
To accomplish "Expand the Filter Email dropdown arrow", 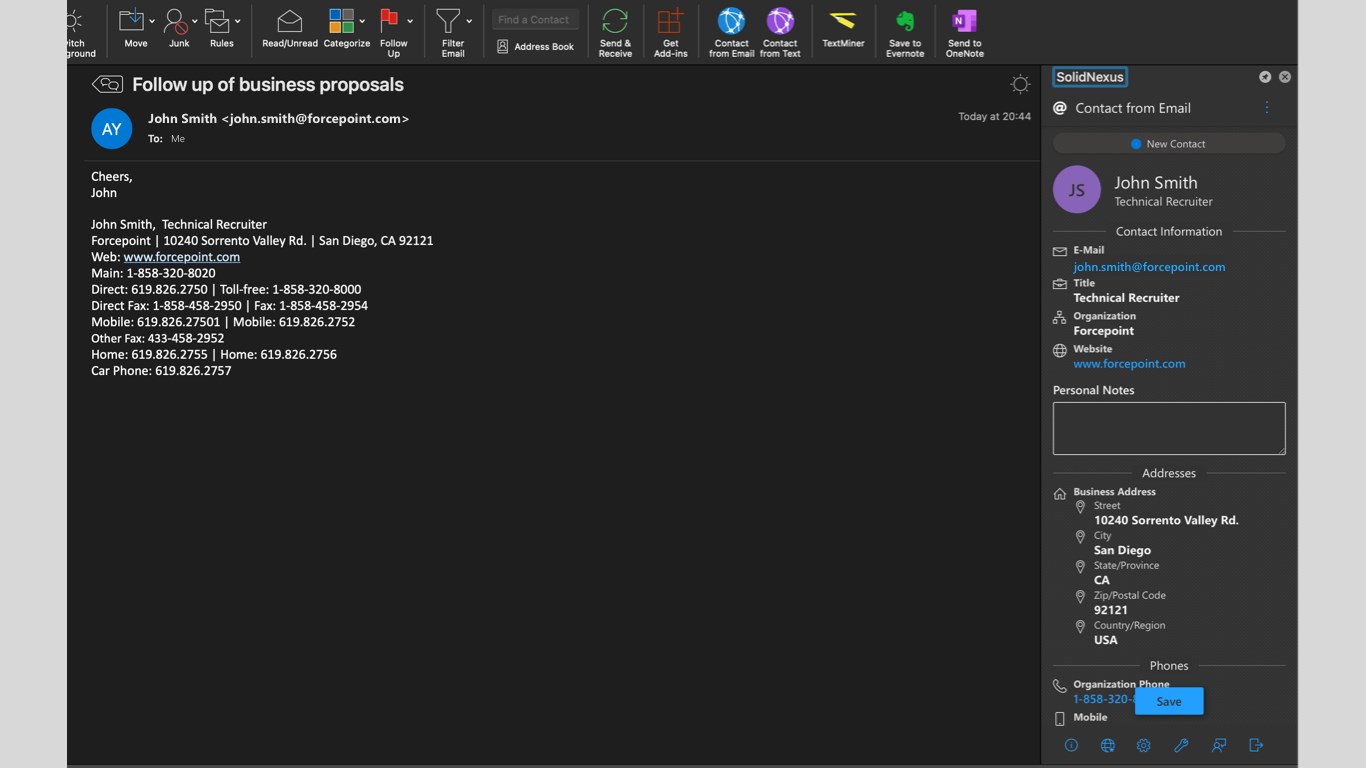I will point(469,21).
